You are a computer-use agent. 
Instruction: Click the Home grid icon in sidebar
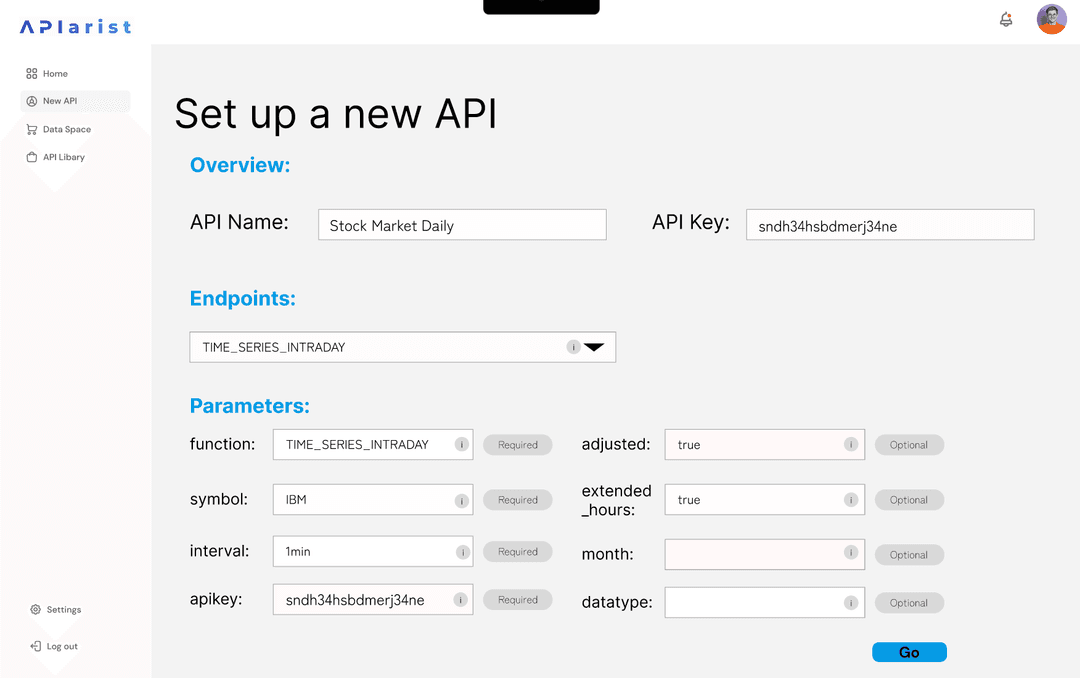[x=32, y=74]
